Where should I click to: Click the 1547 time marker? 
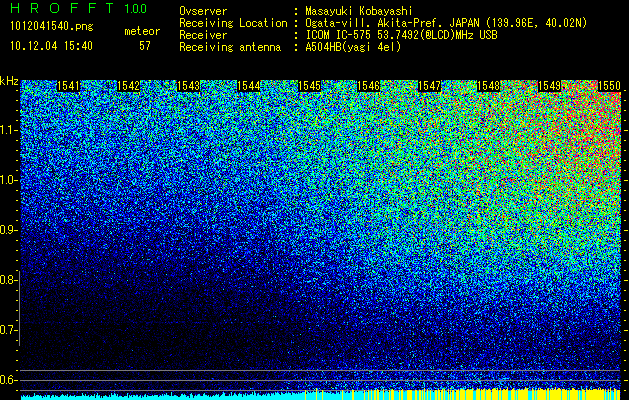click(429, 86)
